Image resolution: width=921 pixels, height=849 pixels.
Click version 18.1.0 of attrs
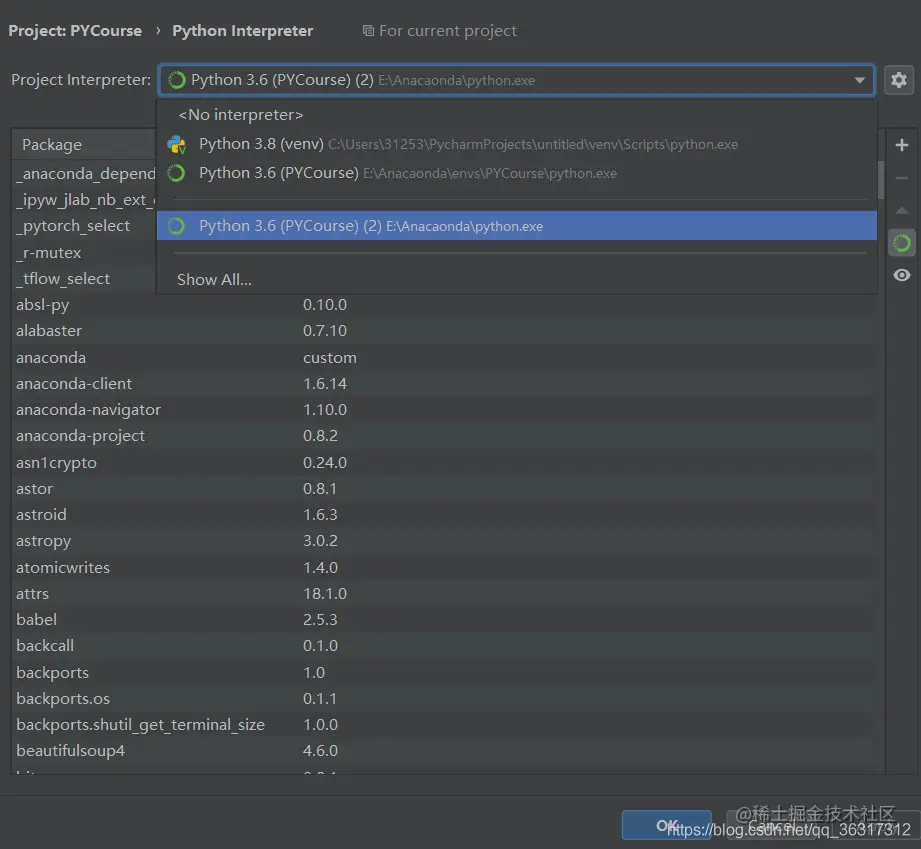(325, 593)
